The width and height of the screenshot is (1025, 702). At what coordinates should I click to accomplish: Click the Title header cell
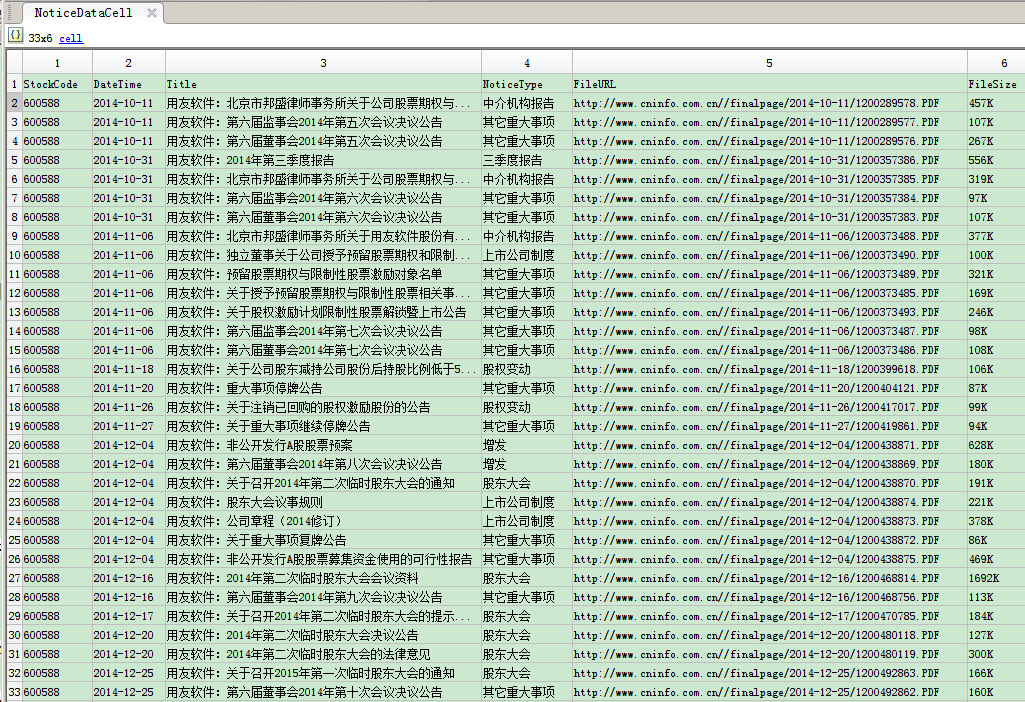324,84
